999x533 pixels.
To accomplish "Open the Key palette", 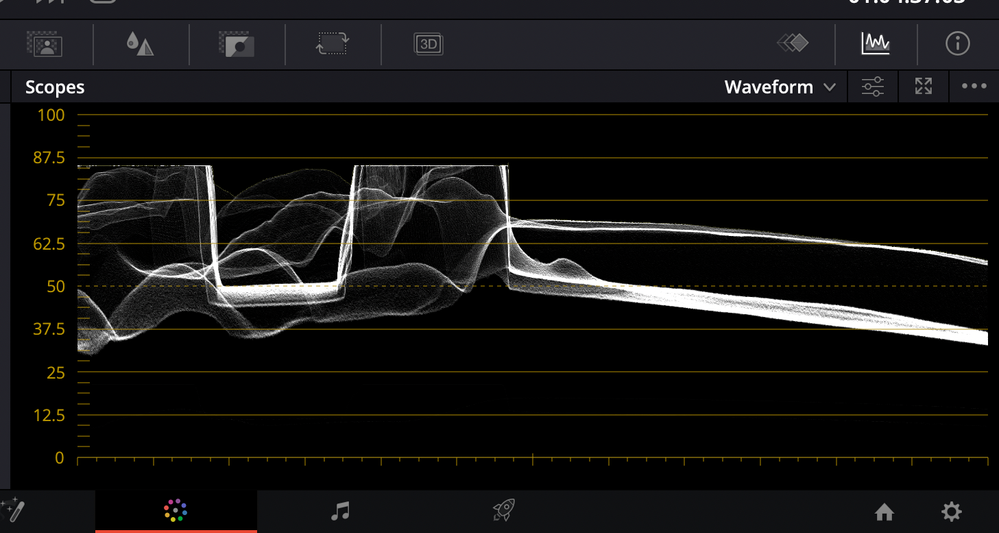I will (237, 44).
